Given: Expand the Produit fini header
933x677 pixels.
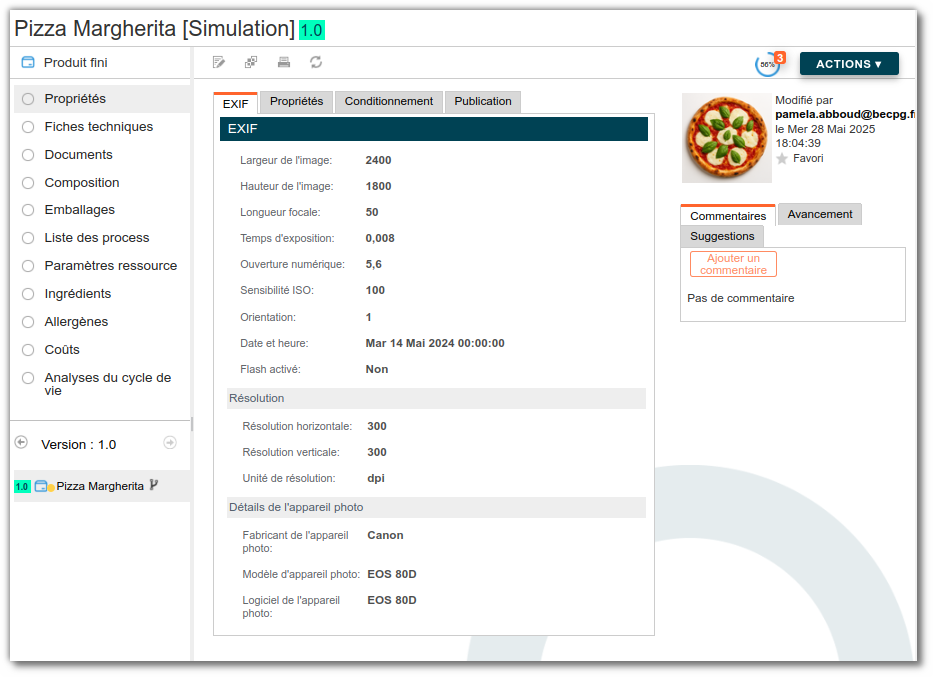Looking at the screenshot, I should pos(75,63).
